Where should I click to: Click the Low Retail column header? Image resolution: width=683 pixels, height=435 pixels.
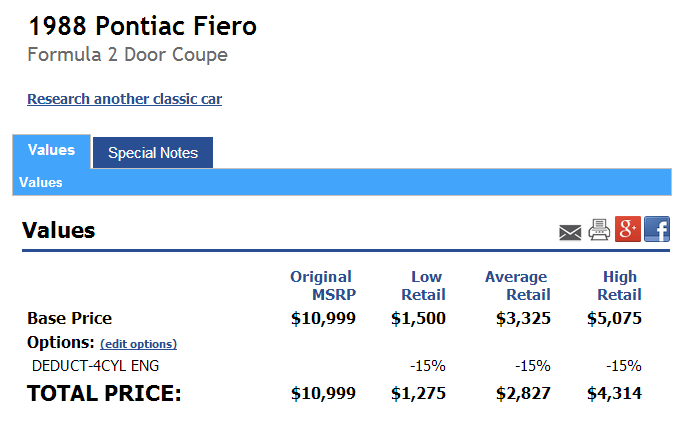[x=423, y=286]
